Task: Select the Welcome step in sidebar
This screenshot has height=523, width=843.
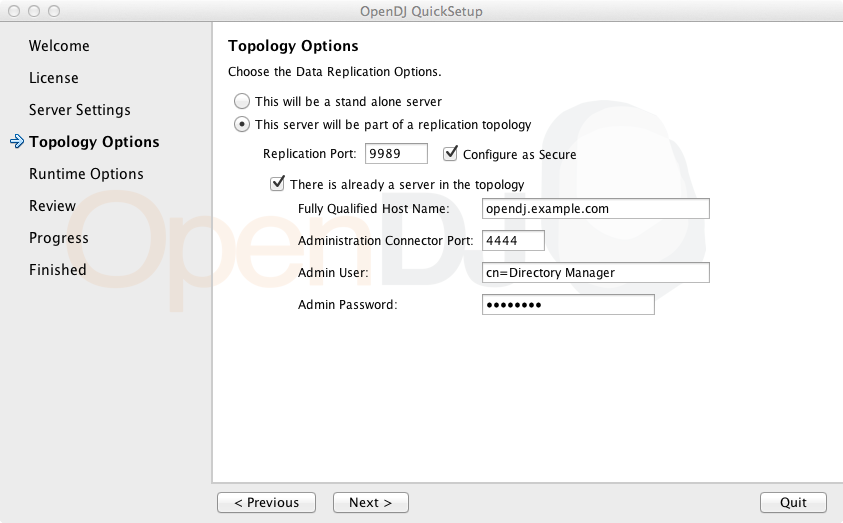Action: pos(59,46)
